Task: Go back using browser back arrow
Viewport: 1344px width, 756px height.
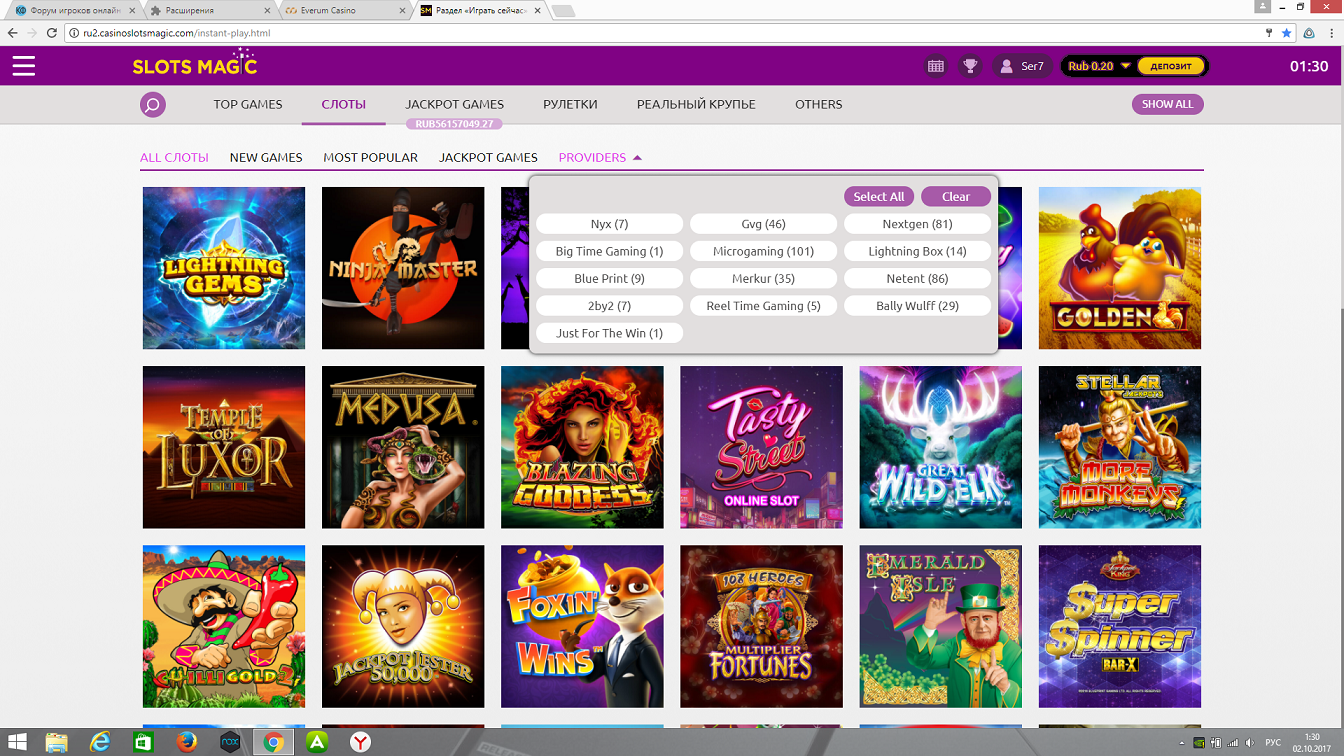Action: coord(12,33)
